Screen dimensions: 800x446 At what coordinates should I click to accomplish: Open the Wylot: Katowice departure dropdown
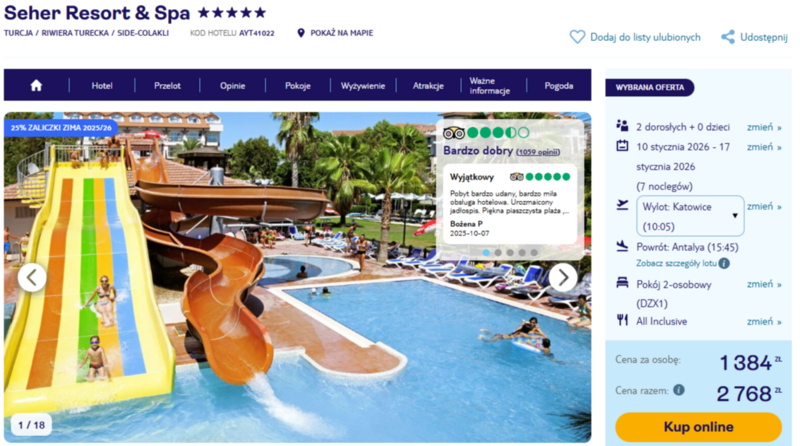click(x=690, y=216)
